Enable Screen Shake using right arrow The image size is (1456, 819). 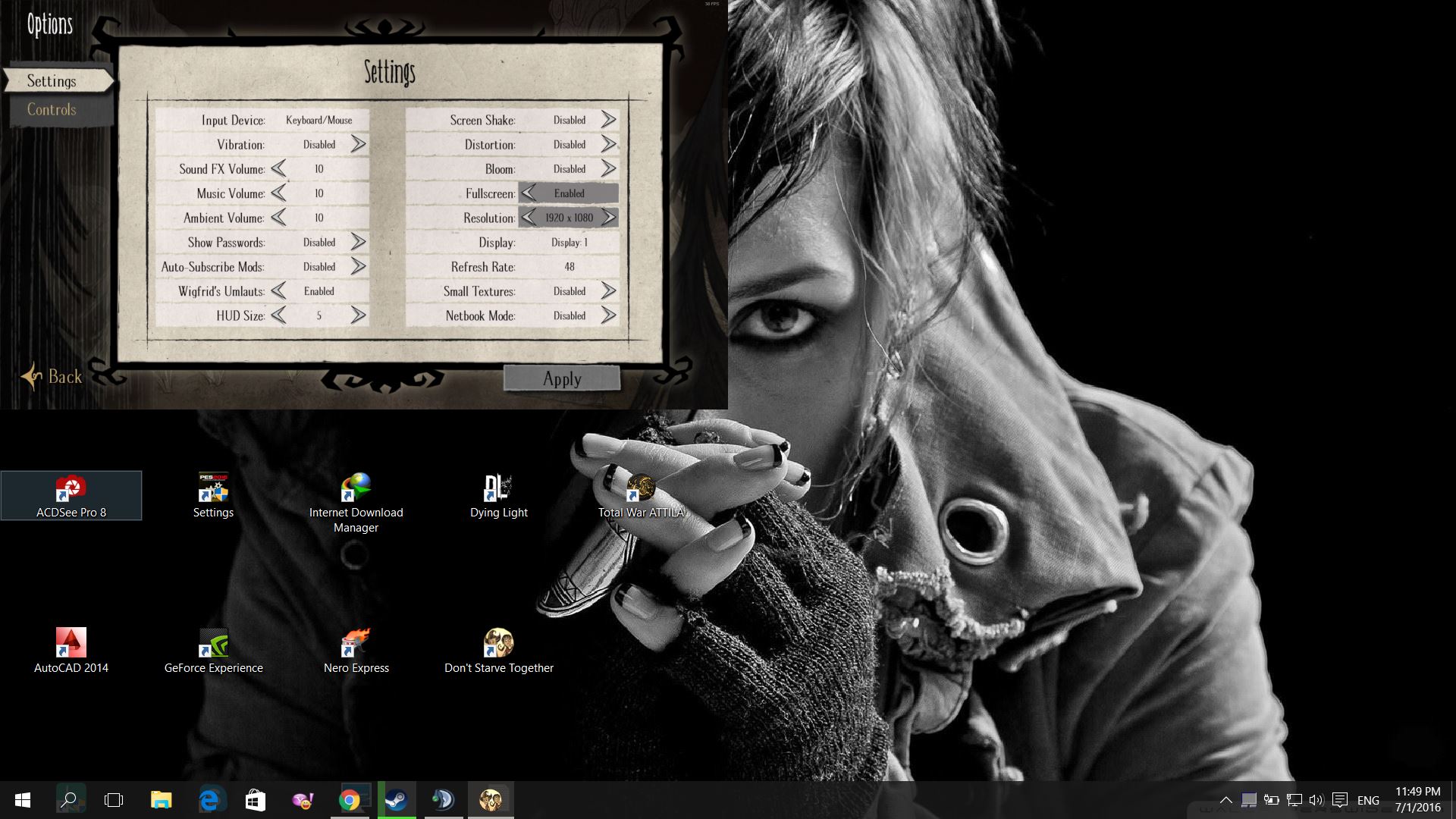(x=608, y=120)
